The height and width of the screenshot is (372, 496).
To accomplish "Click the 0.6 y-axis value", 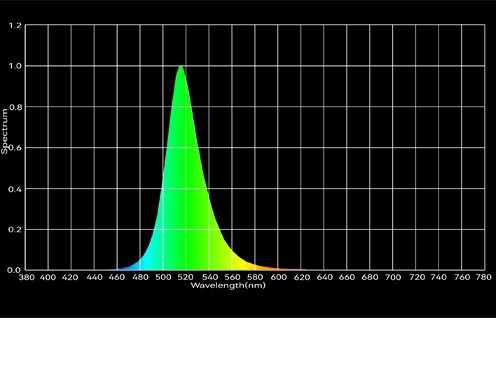I will pos(15,148).
